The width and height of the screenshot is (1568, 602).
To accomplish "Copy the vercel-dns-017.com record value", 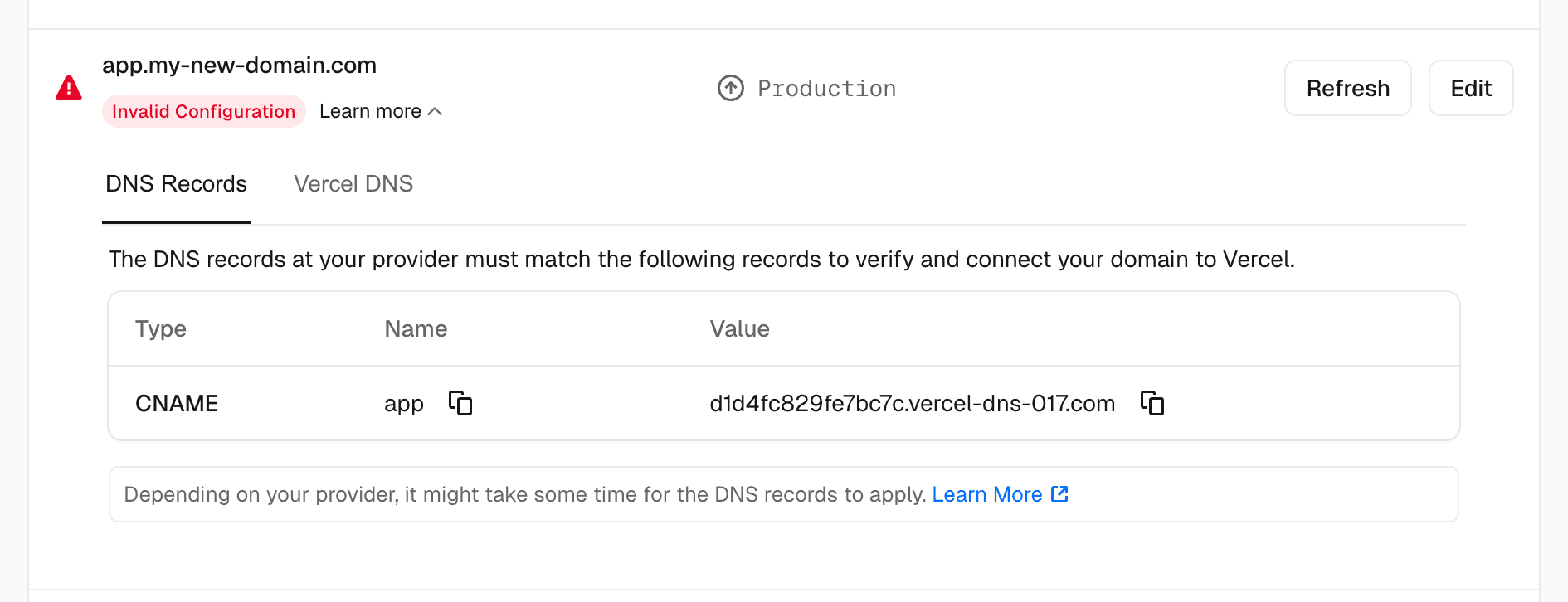I will 1152,403.
